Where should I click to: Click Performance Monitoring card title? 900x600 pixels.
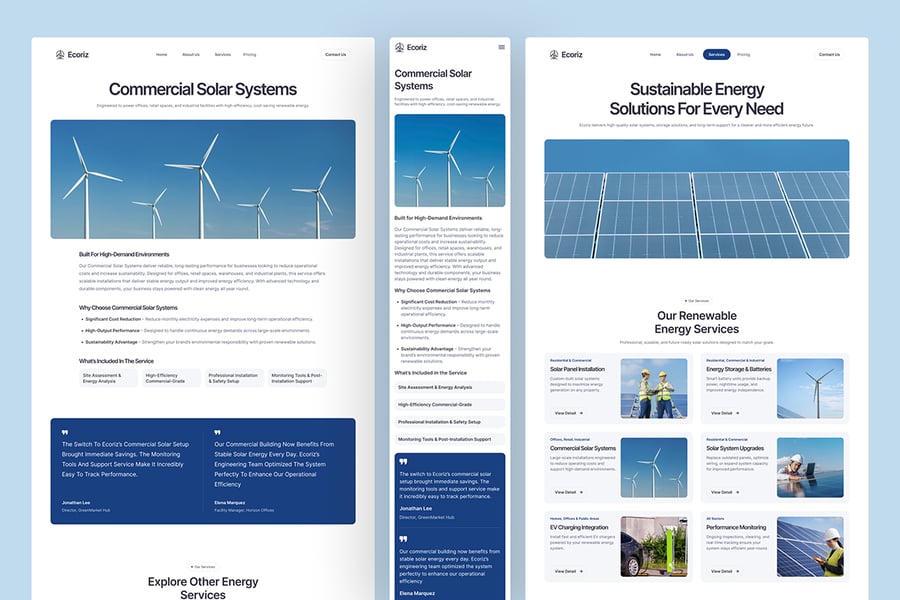click(736, 527)
